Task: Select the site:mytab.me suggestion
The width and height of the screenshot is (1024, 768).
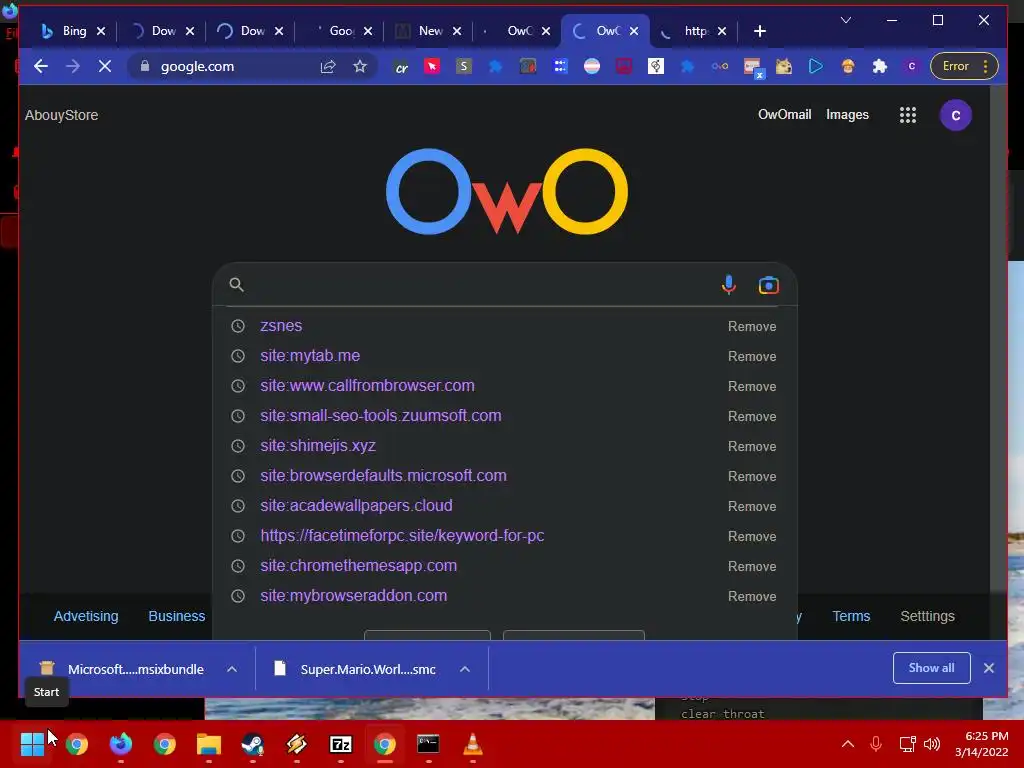Action: 310,355
